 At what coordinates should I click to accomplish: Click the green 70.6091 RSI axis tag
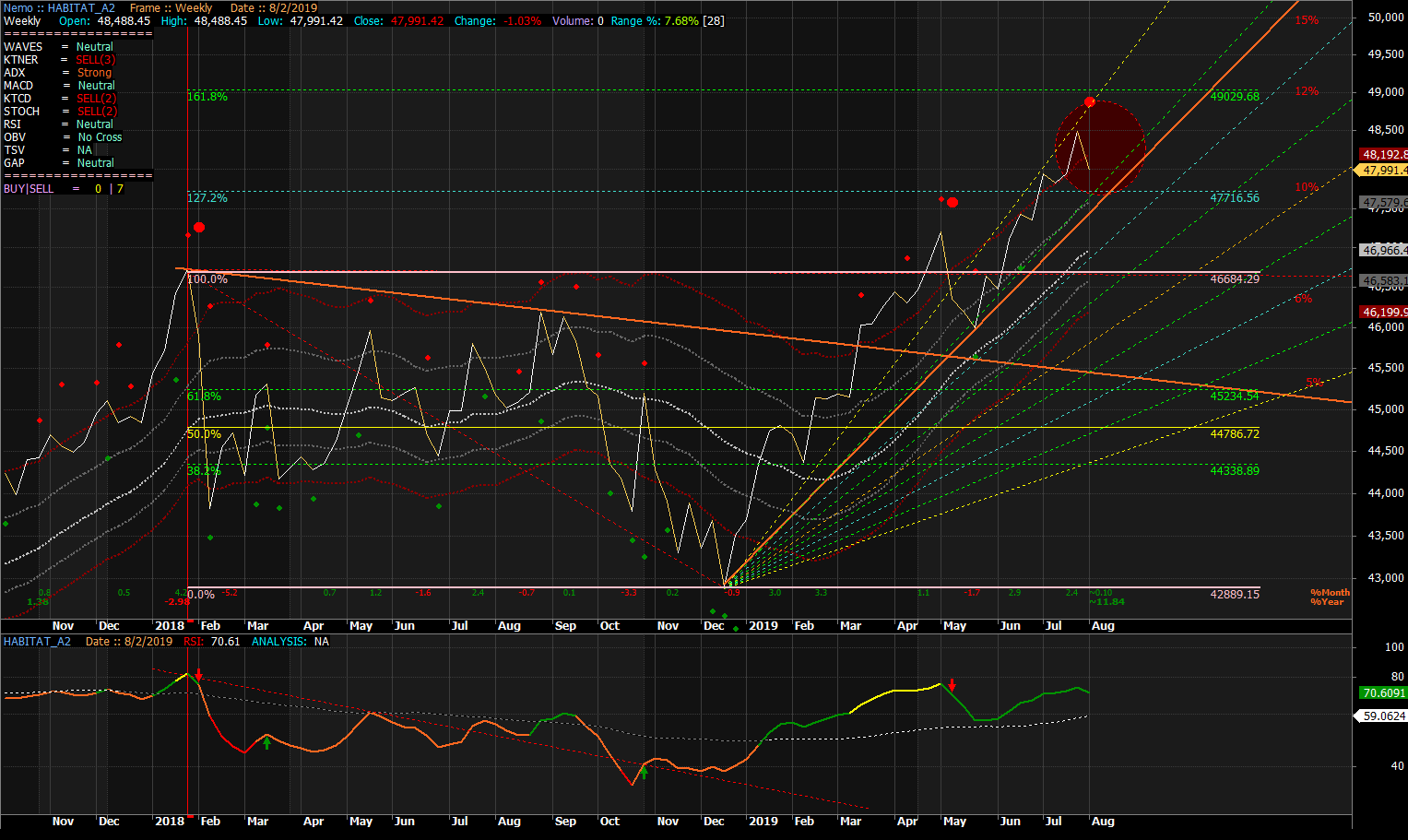[x=1383, y=692]
